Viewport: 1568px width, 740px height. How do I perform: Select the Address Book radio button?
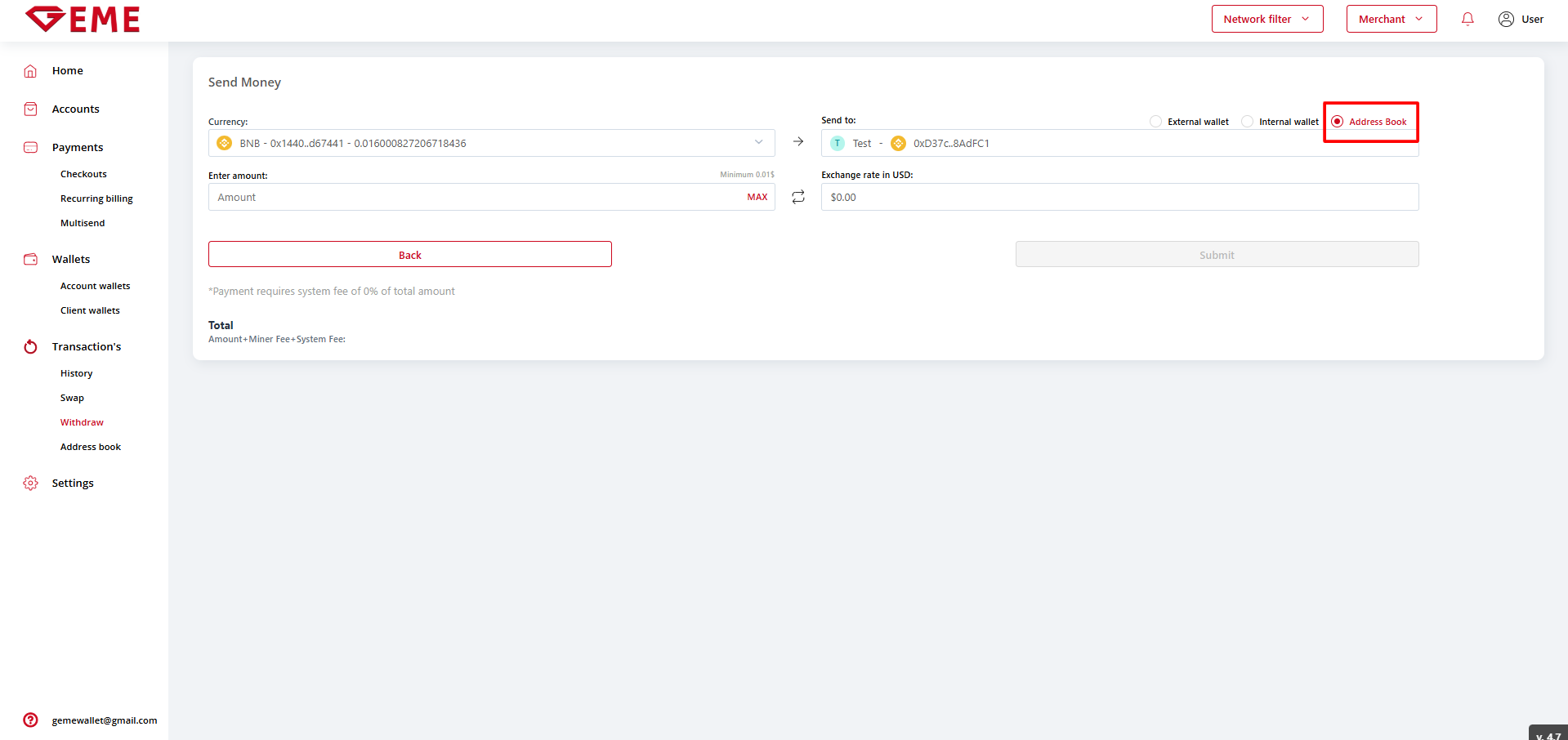coord(1338,122)
